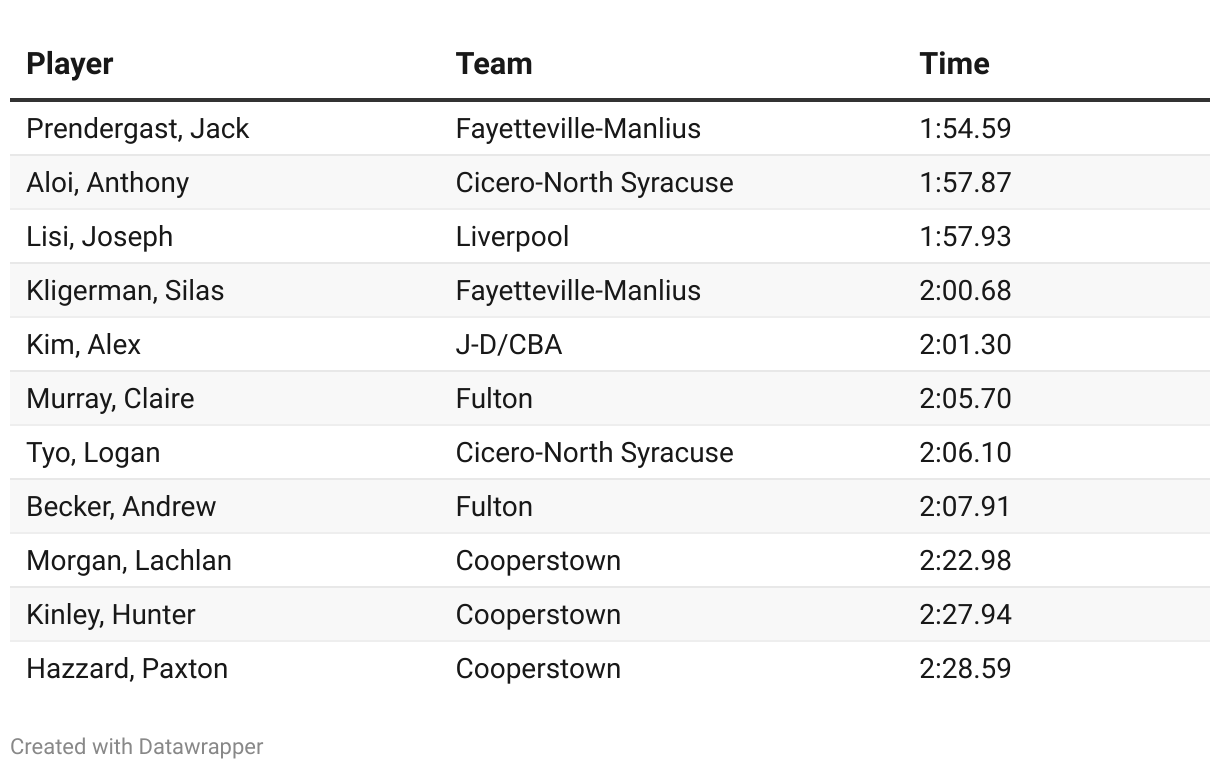
Task: Select the J-D/CBA team cell
Action: [509, 345]
